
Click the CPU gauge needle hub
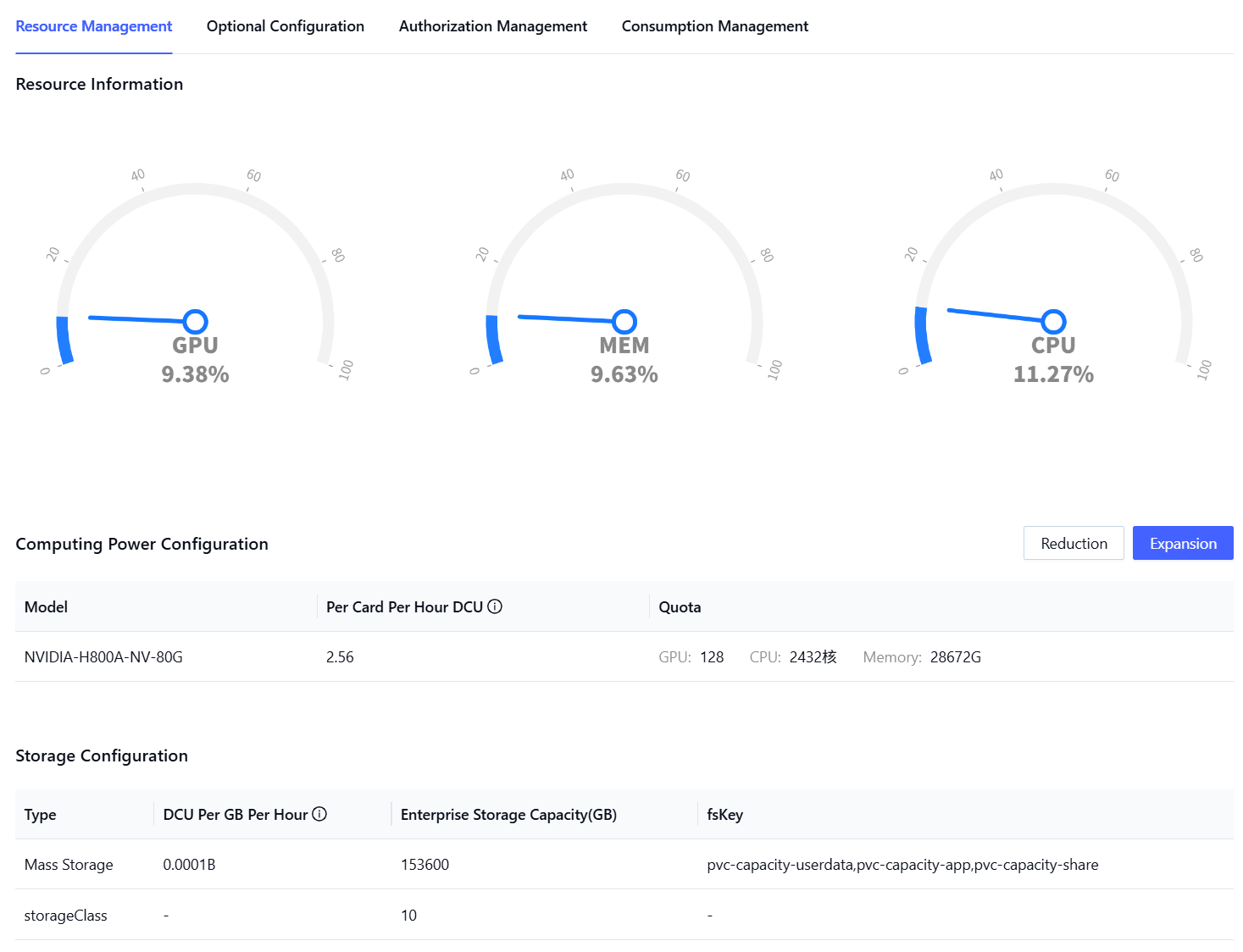pos(1053,322)
